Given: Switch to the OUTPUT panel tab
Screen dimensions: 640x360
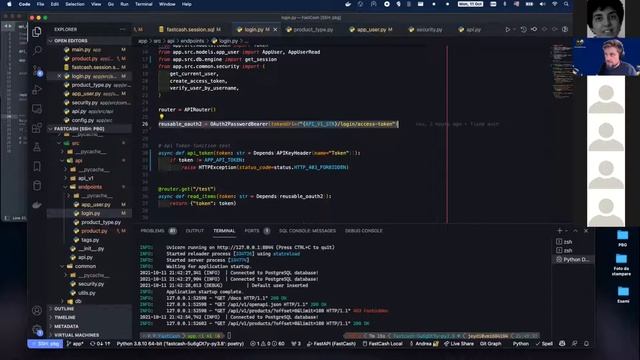Looking at the screenshot, I should coord(194,231).
